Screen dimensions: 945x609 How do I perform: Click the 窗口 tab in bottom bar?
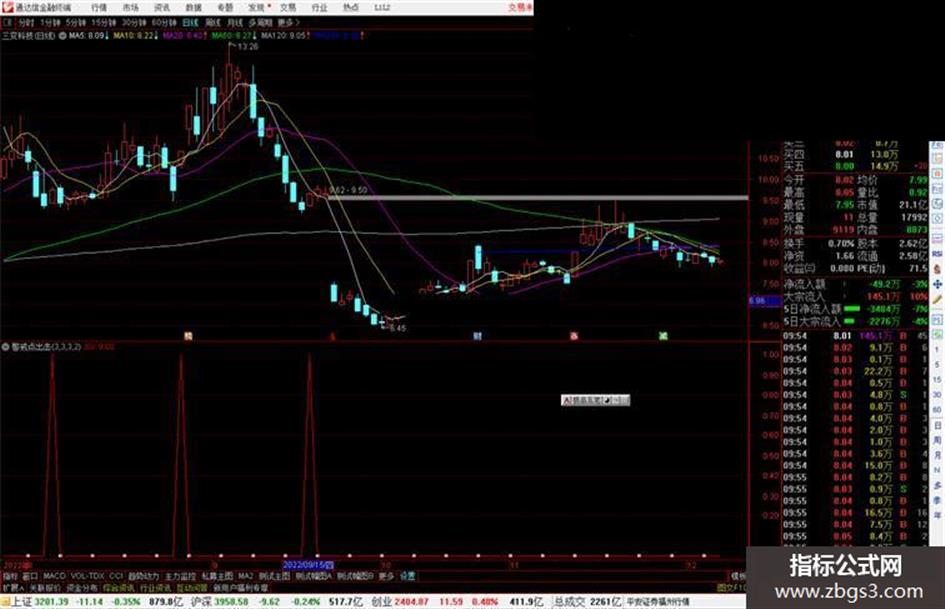[x=30, y=576]
